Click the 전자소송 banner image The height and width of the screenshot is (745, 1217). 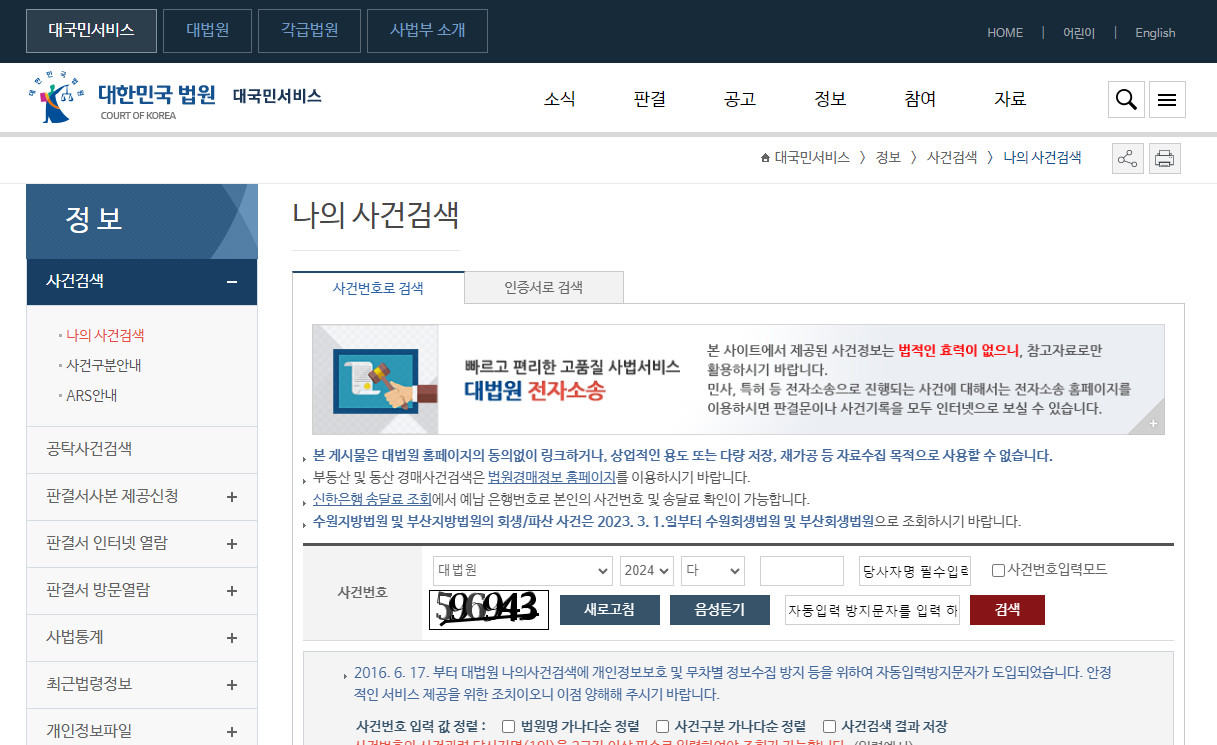738,379
